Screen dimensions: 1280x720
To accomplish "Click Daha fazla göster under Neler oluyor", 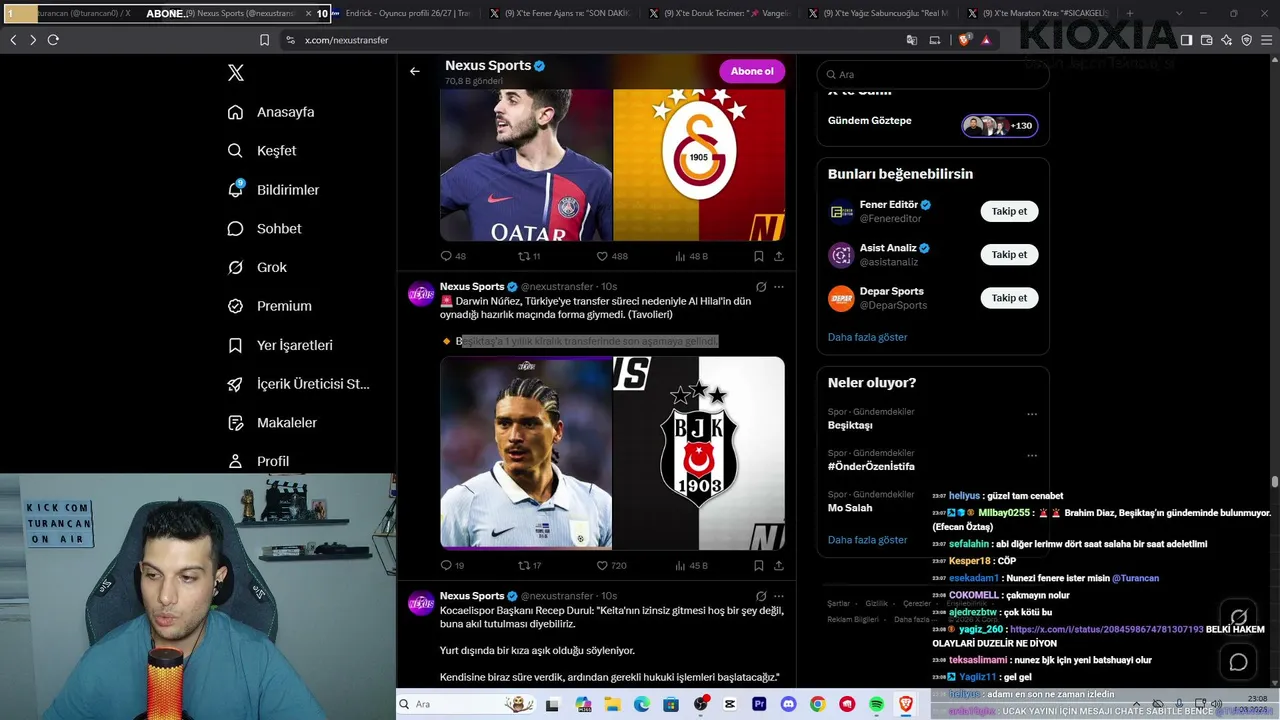I will [867, 540].
